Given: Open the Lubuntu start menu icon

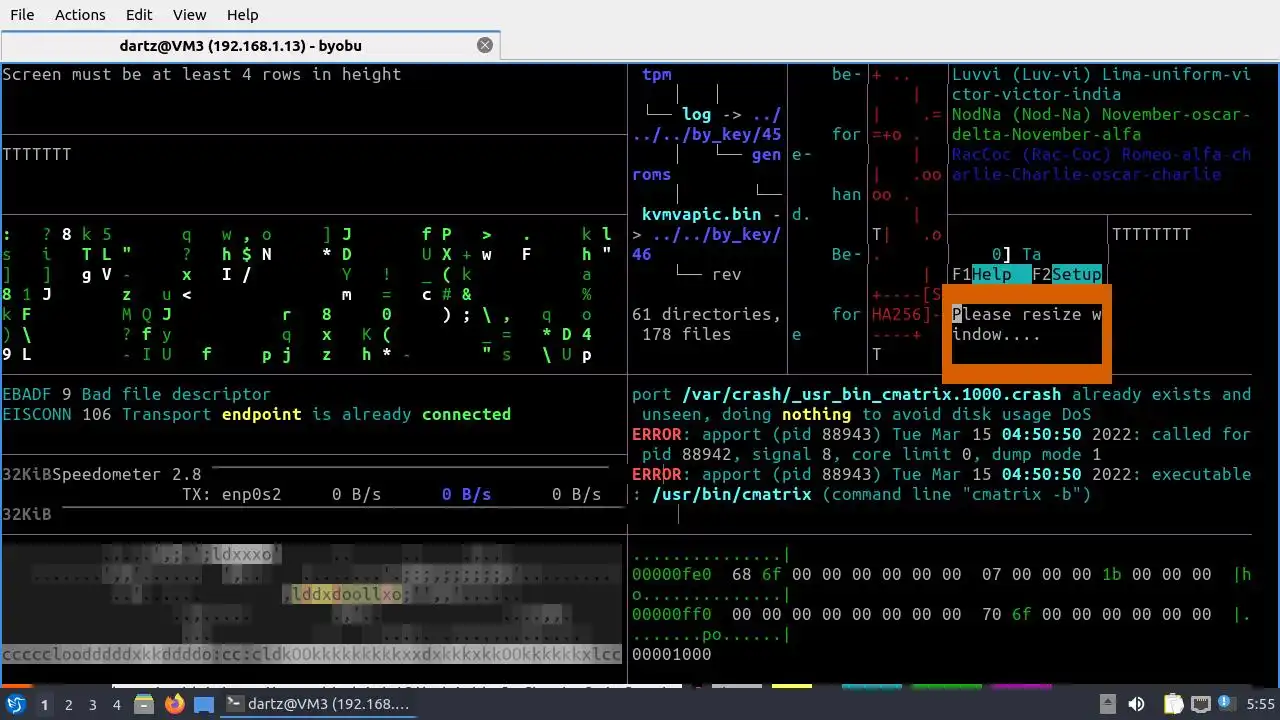Looking at the screenshot, I should point(16,704).
